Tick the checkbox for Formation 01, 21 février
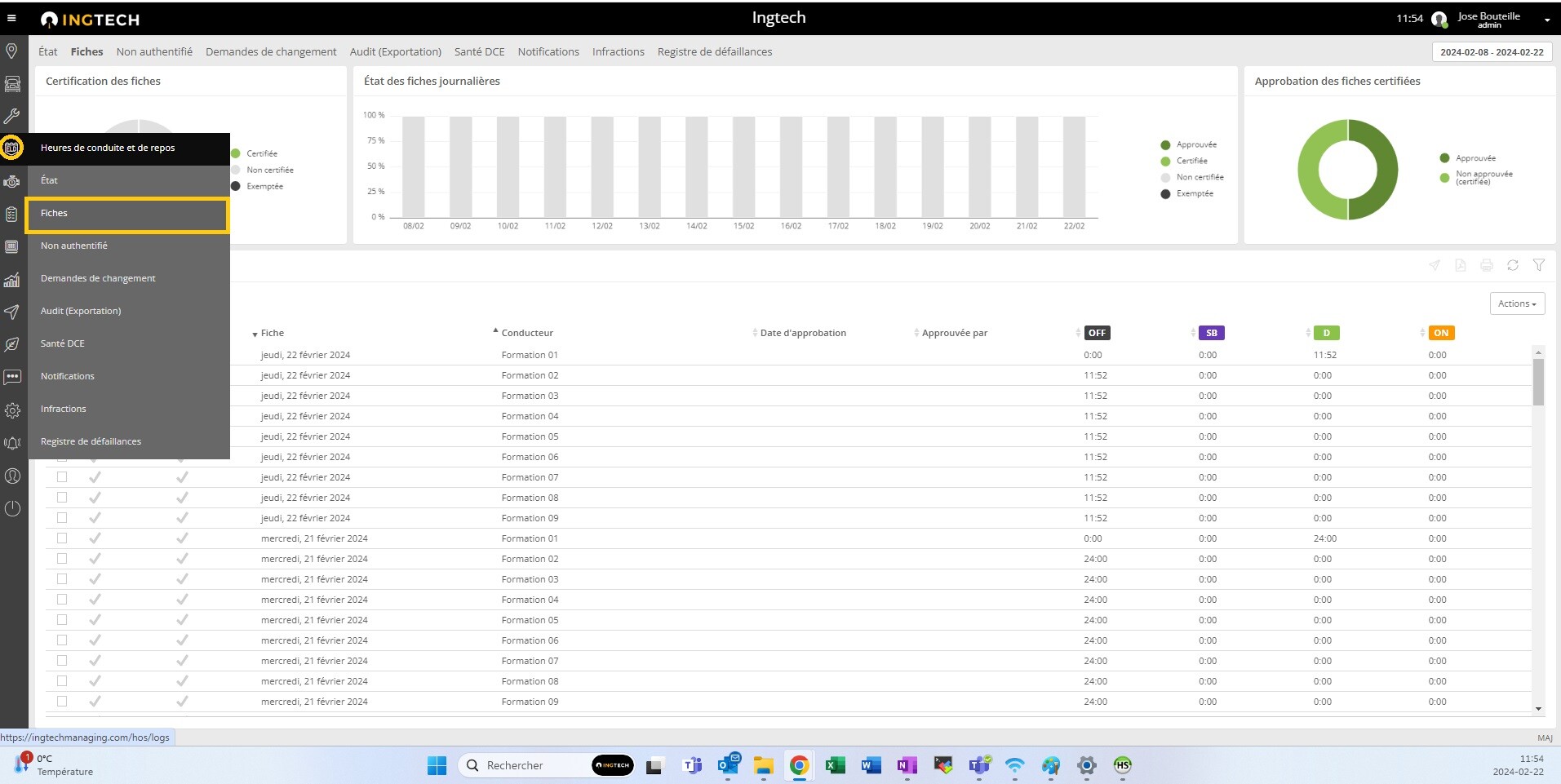1561x784 pixels. click(62, 538)
